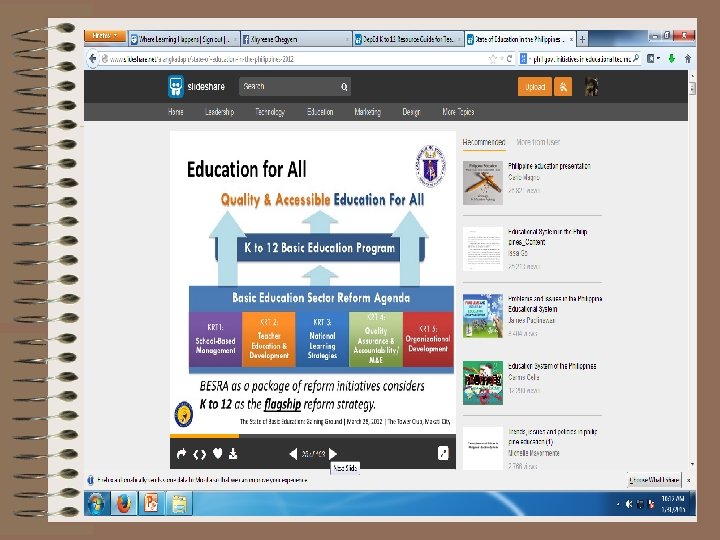Click the Education System of Philippines thumbnail
Image resolution: width=720 pixels, height=540 pixels.
coord(483,383)
